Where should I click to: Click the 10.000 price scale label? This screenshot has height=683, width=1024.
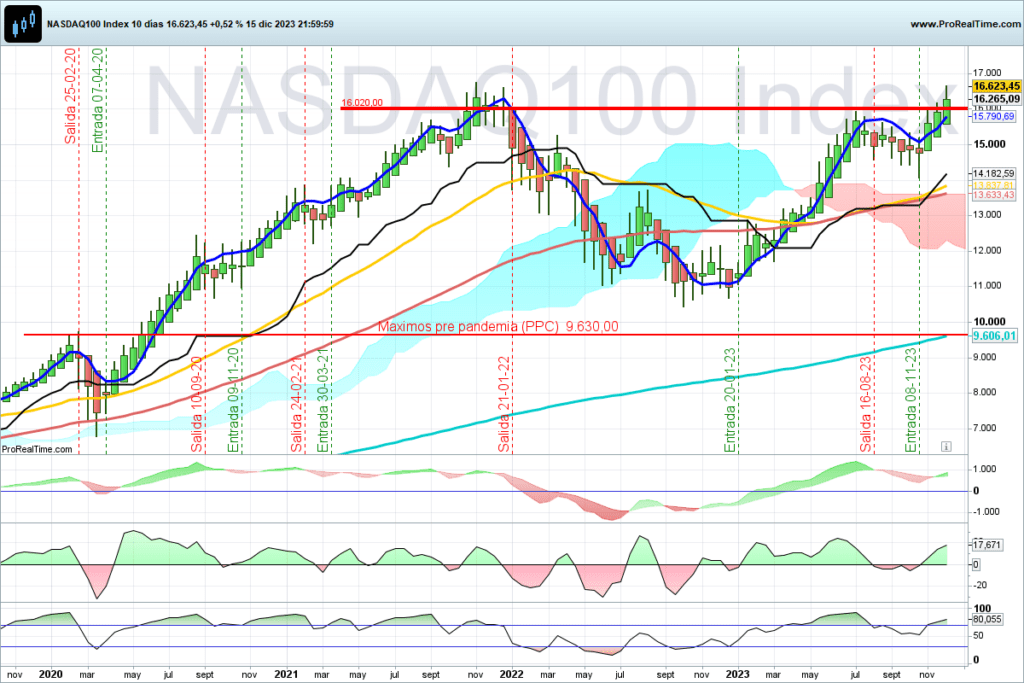tap(989, 321)
